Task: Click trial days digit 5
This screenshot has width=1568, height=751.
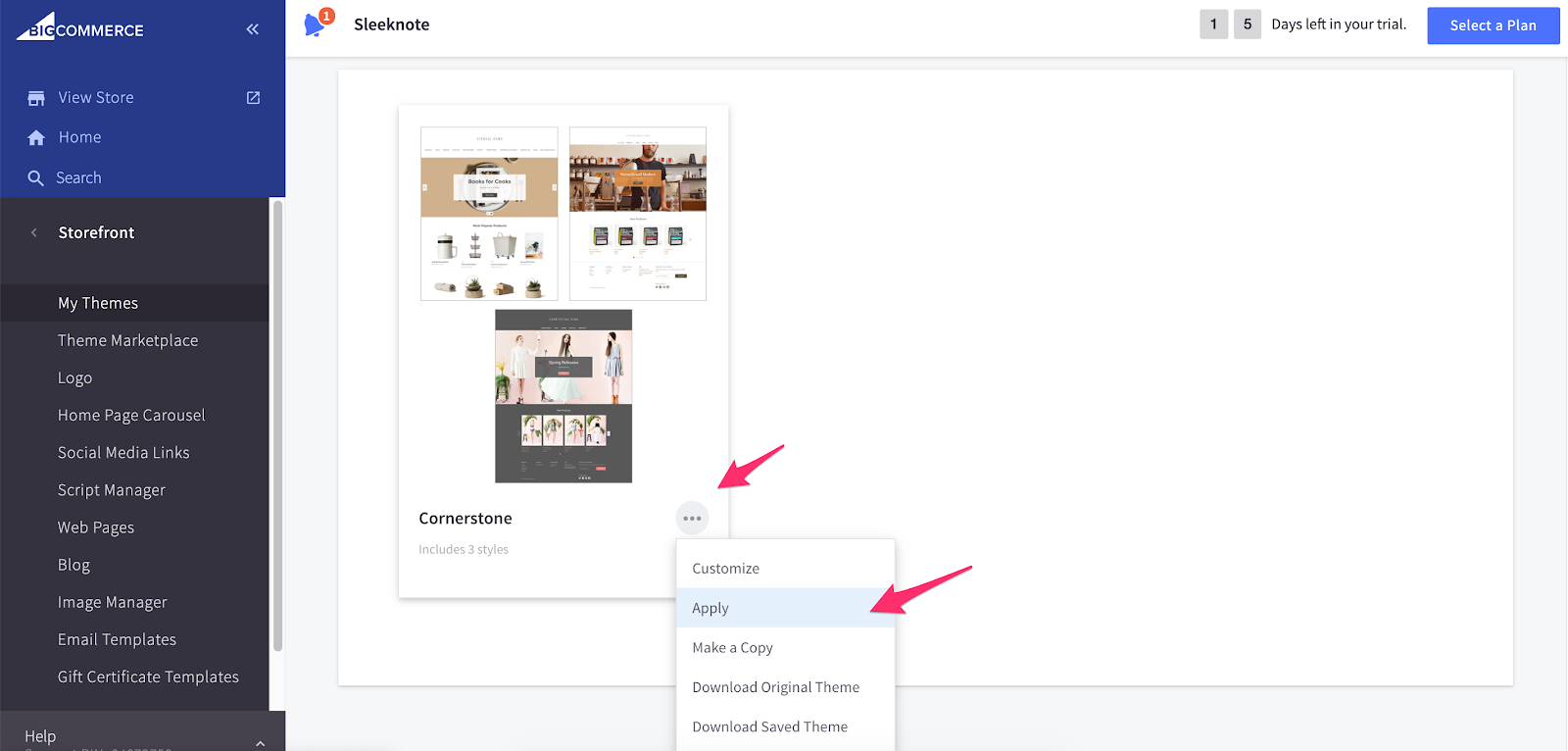Action: (x=1248, y=25)
